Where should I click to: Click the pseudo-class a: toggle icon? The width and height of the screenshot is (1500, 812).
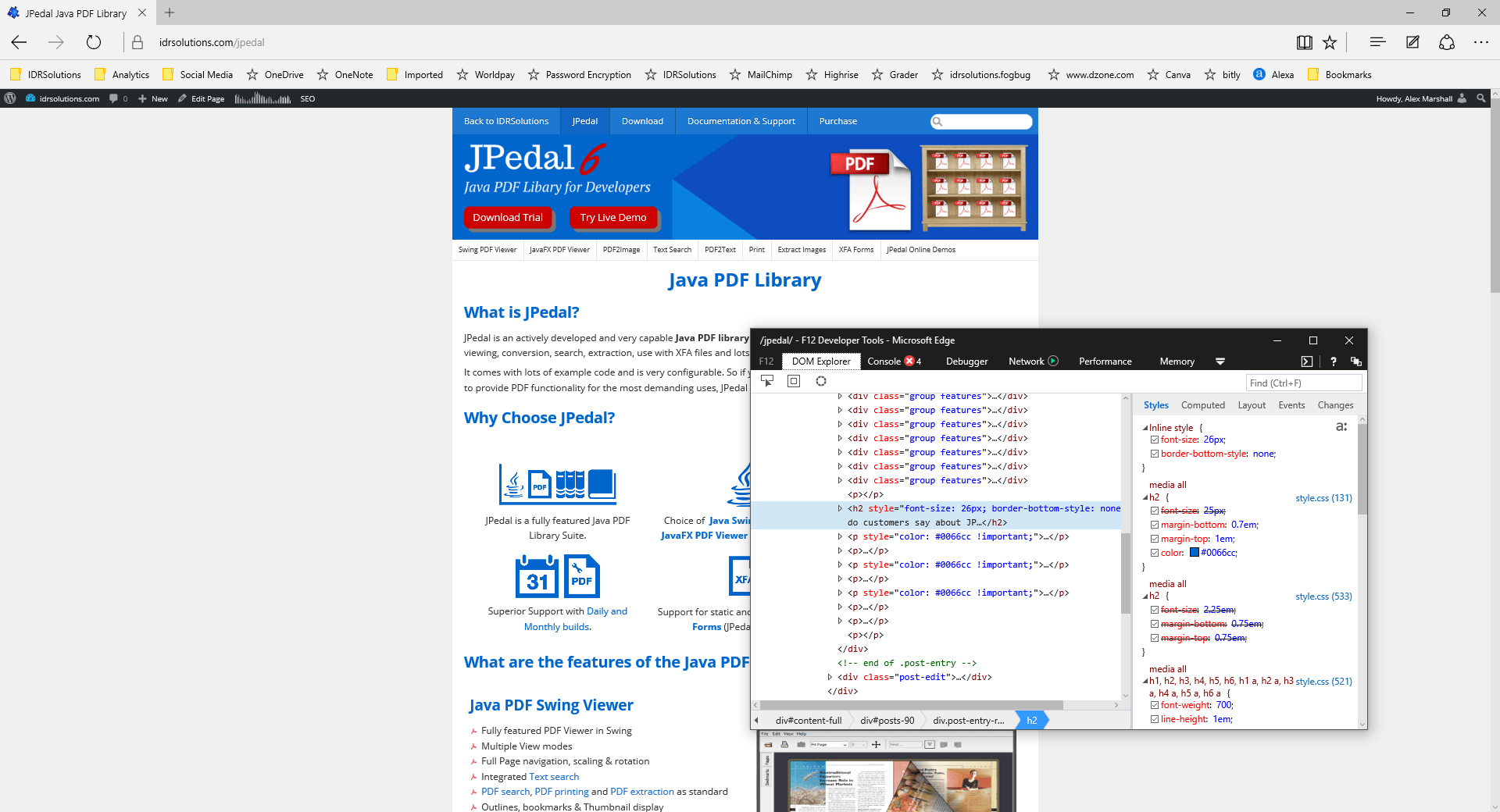(x=1341, y=427)
